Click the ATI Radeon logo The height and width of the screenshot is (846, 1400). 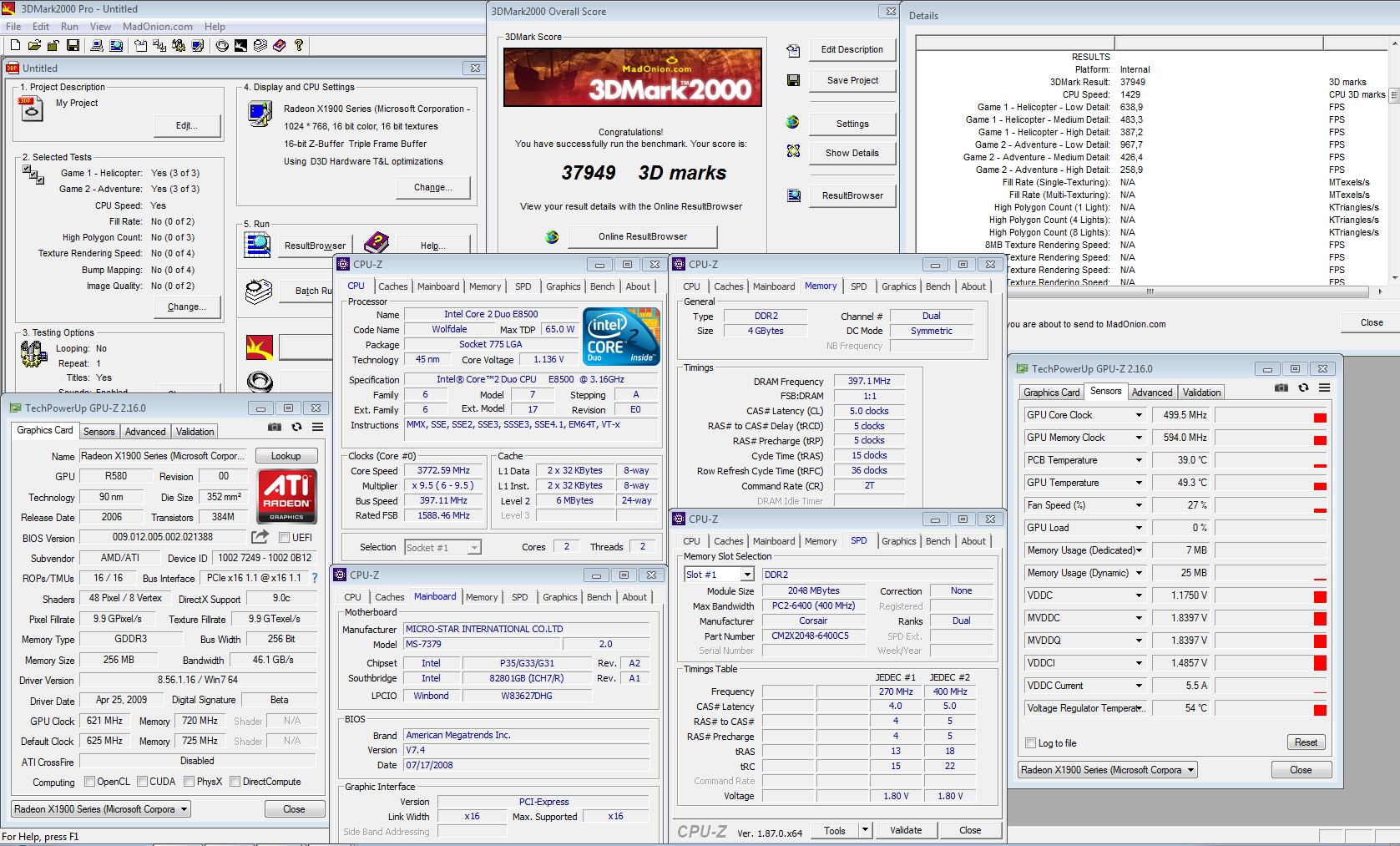[x=286, y=497]
